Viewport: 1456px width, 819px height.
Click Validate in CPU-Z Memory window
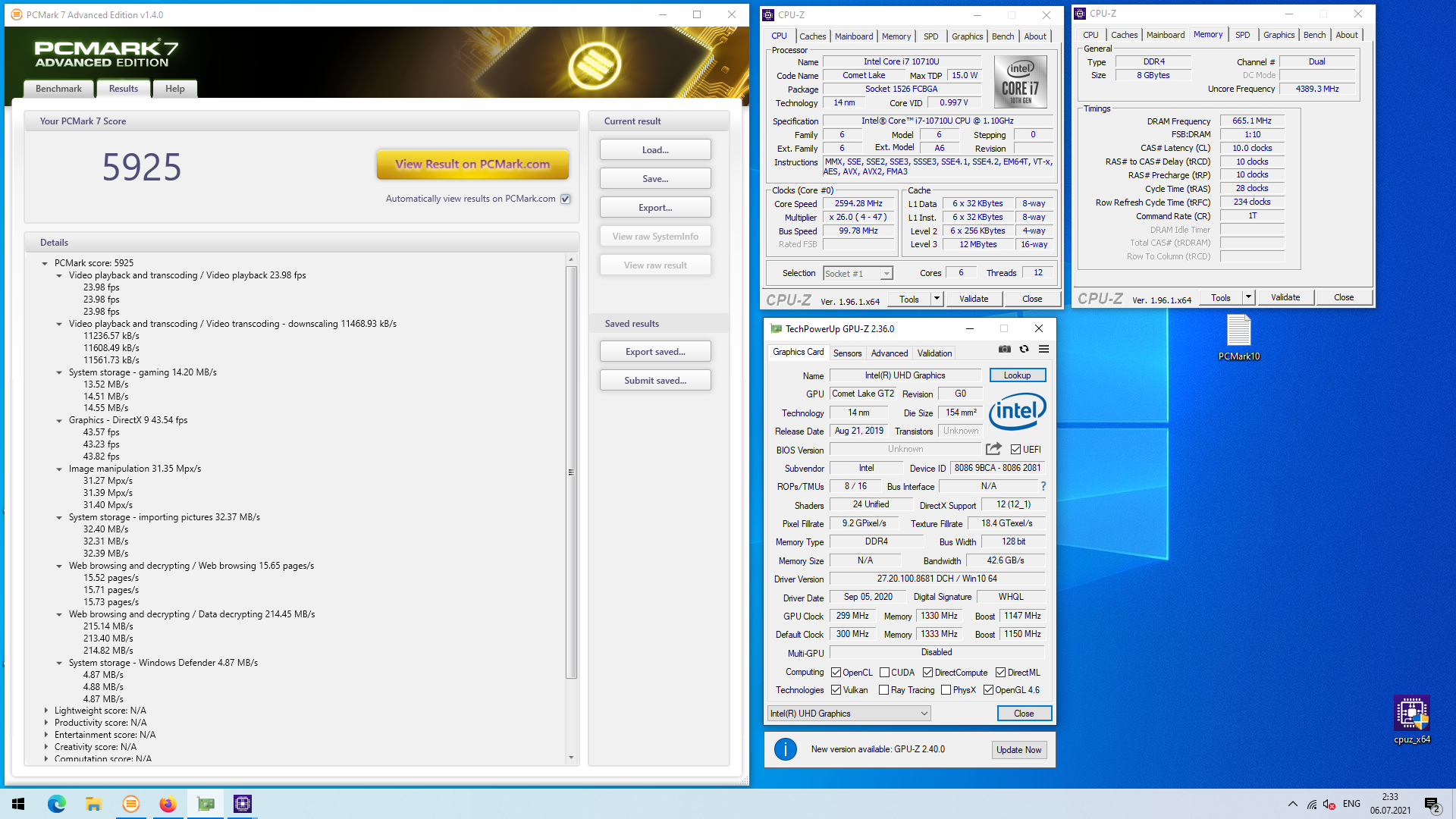pyautogui.click(x=1285, y=297)
